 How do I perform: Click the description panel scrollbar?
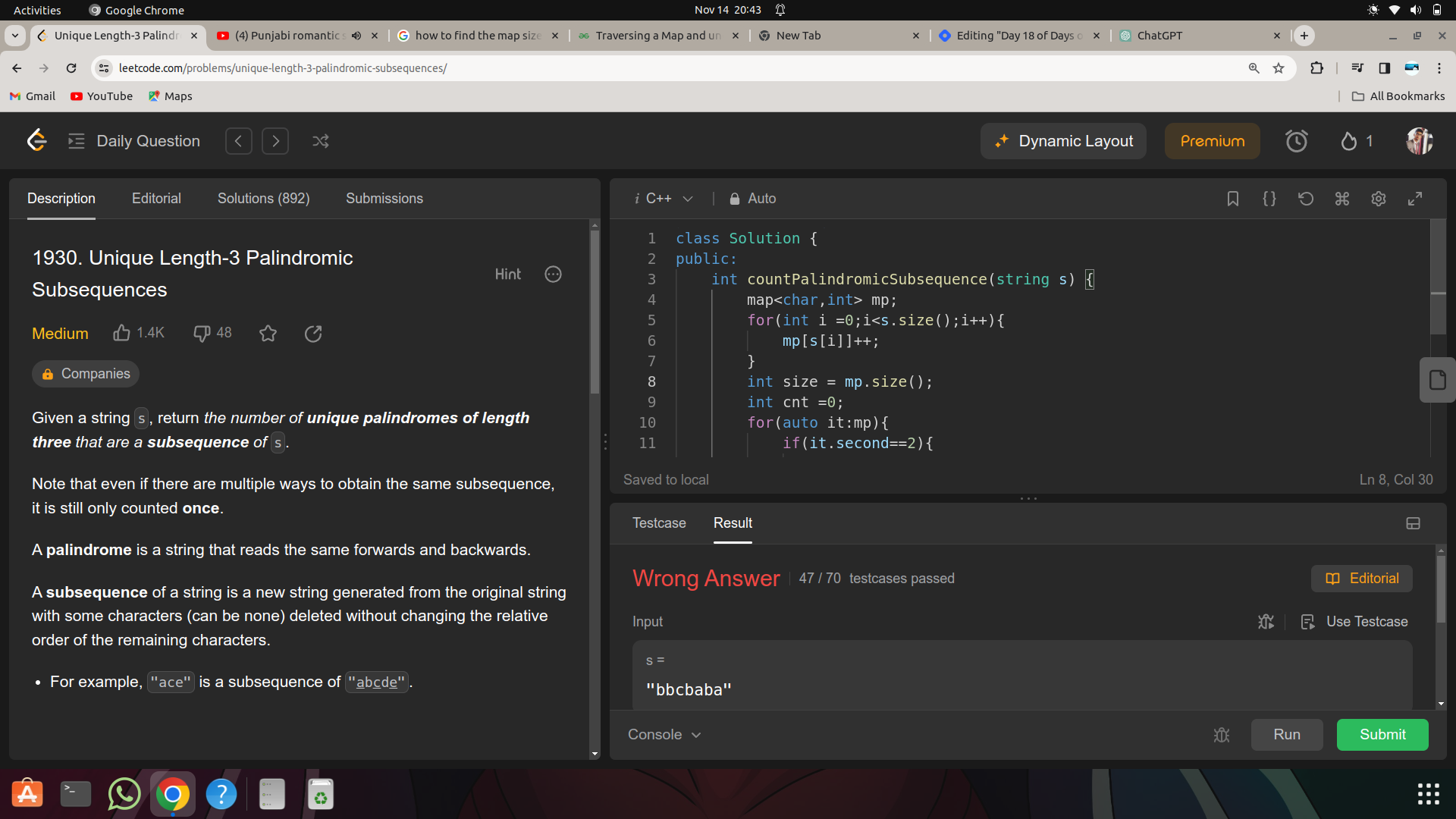tap(595, 311)
